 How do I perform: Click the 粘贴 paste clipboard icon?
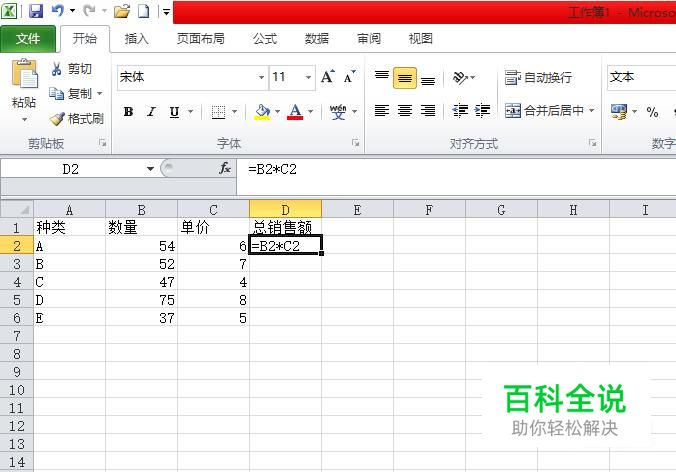[25, 73]
